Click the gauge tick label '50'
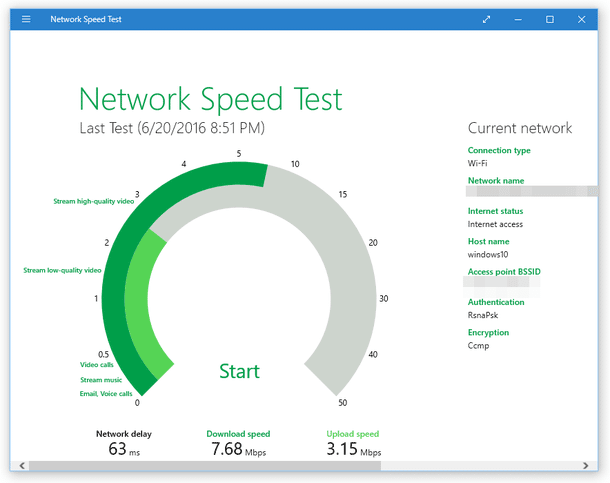 point(342,403)
